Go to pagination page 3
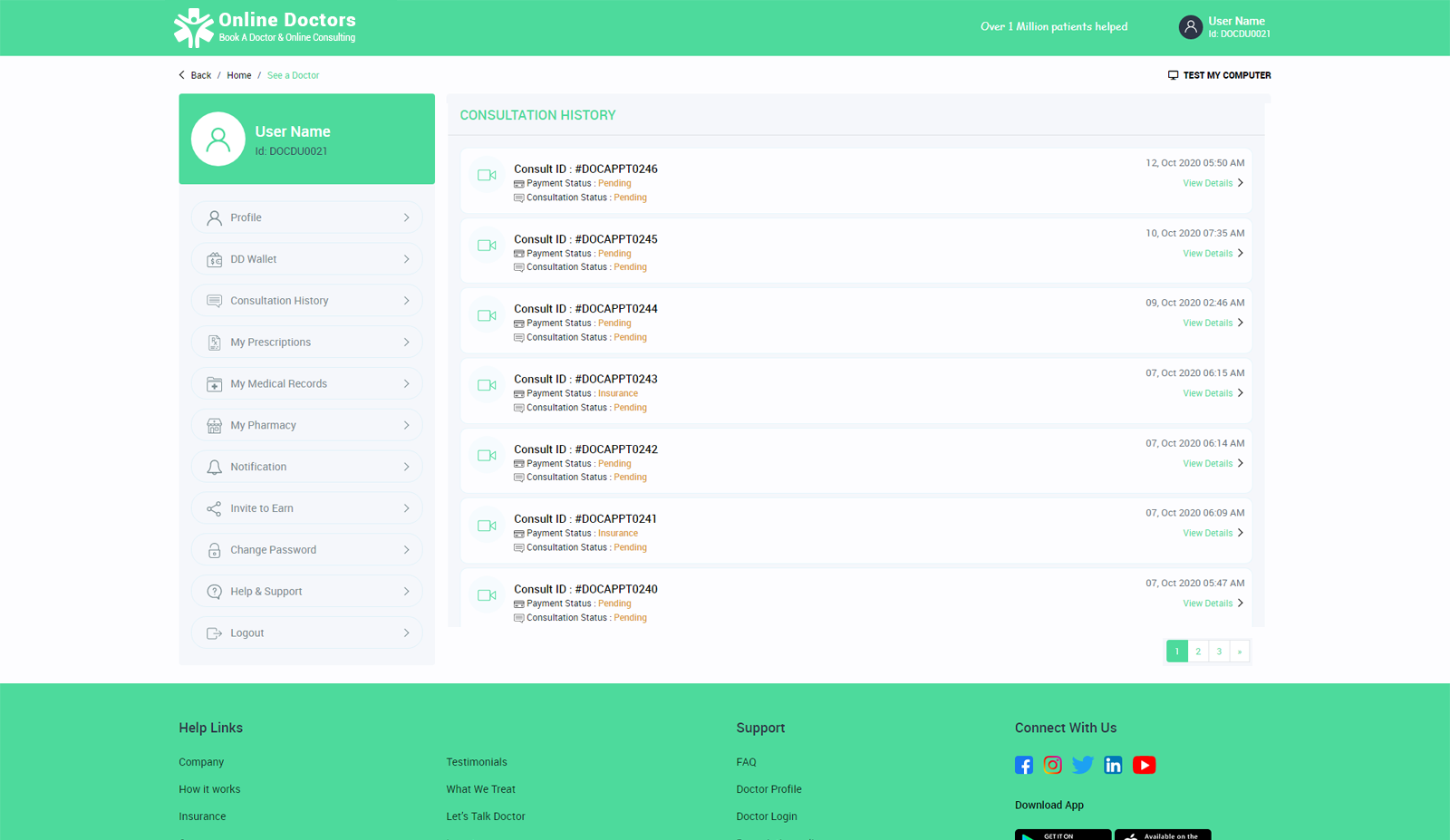 coord(1219,652)
